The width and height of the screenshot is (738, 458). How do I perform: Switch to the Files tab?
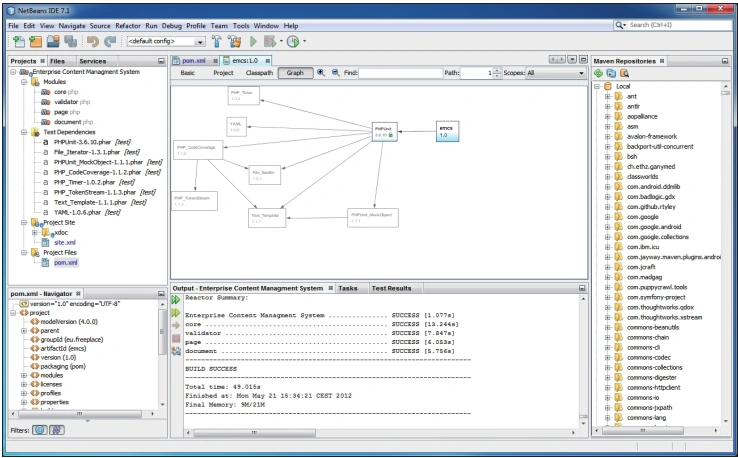coord(57,61)
